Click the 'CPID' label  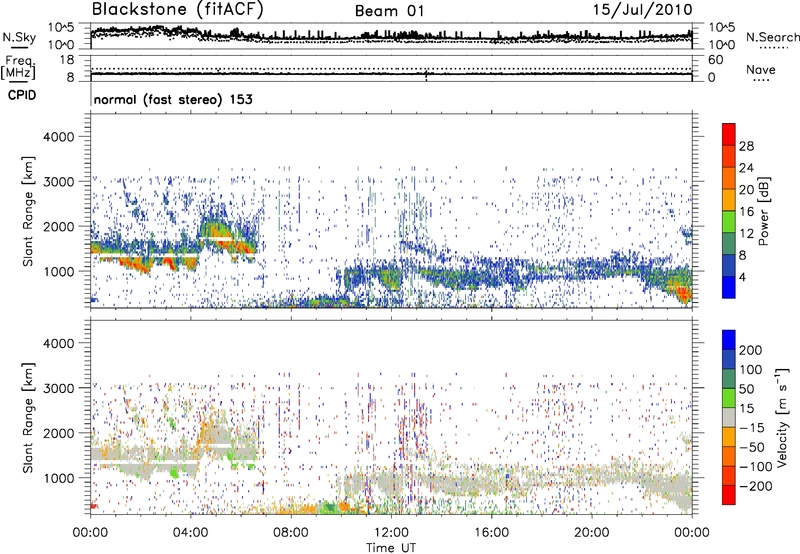(22, 95)
